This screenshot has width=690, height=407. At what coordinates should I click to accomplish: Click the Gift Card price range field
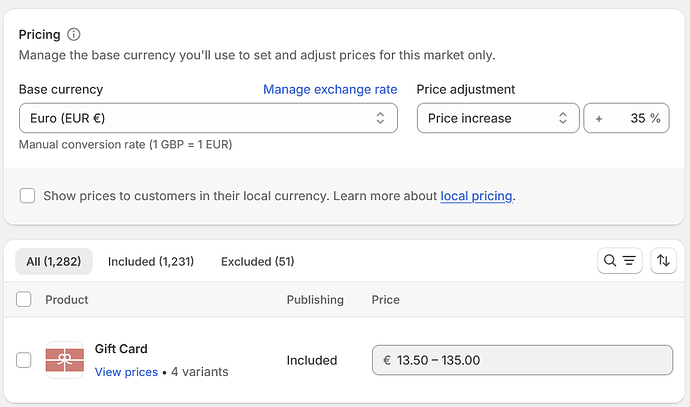tap(521, 360)
